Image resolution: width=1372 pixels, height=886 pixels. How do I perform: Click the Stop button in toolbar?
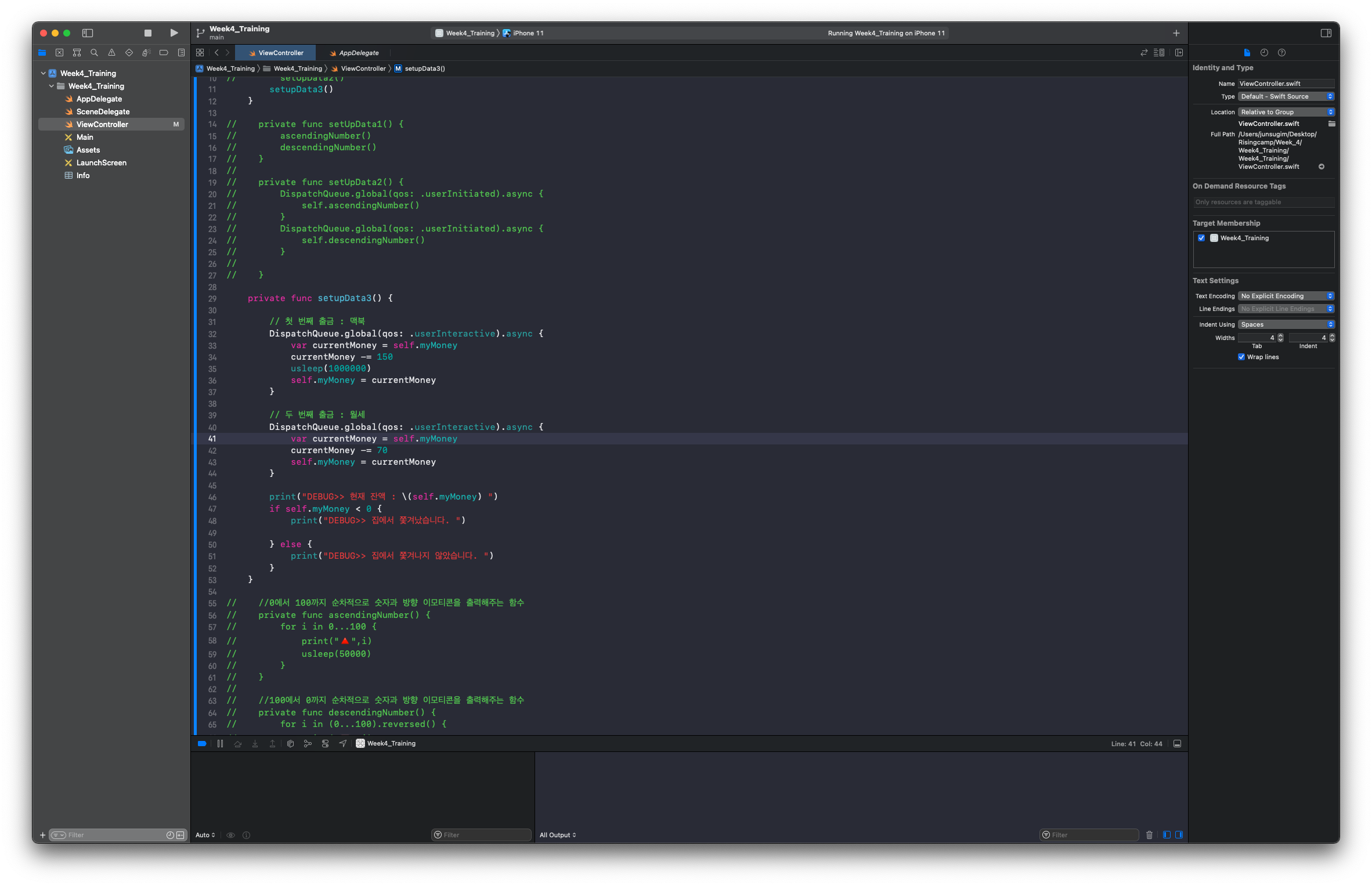pyautogui.click(x=147, y=33)
